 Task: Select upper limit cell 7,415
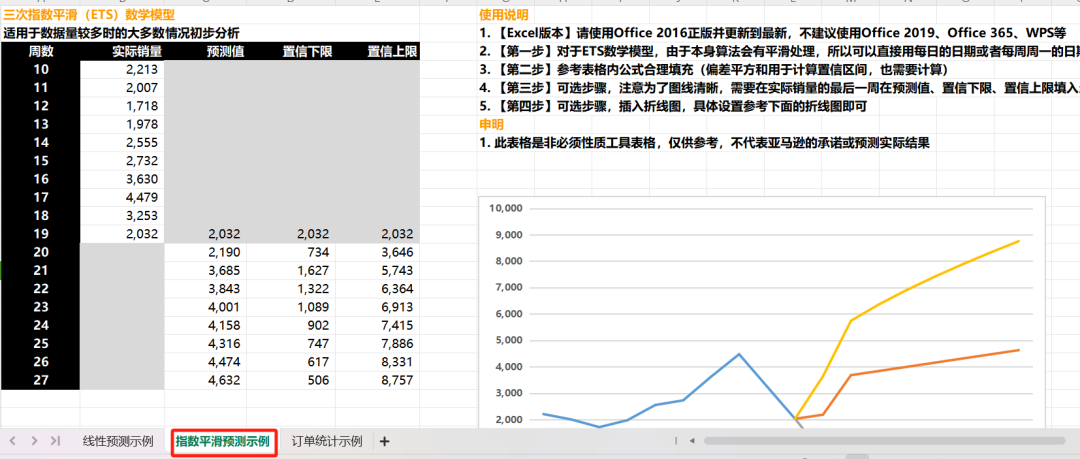377,325
